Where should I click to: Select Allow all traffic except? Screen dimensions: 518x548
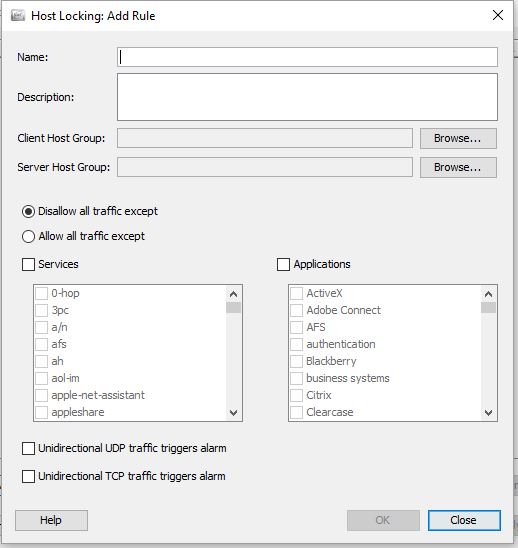click(28, 236)
